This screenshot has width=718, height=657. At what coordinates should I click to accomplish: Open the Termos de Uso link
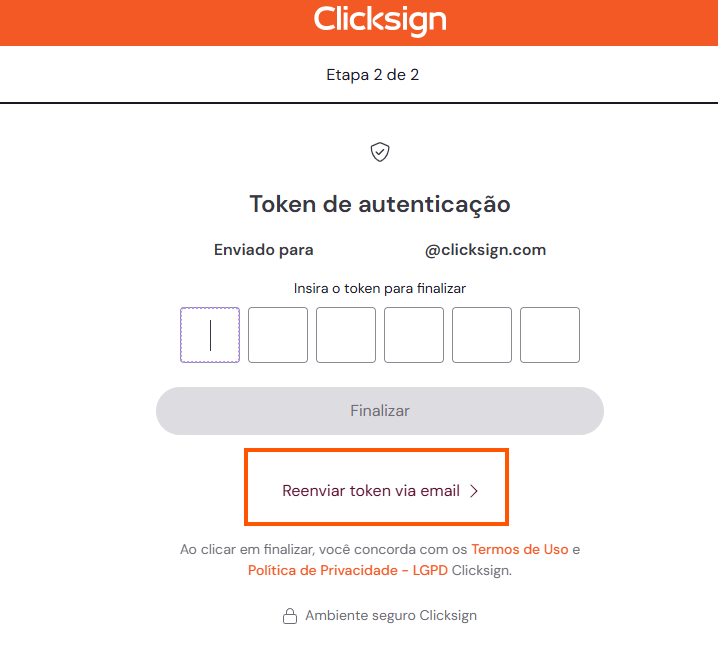click(x=520, y=549)
